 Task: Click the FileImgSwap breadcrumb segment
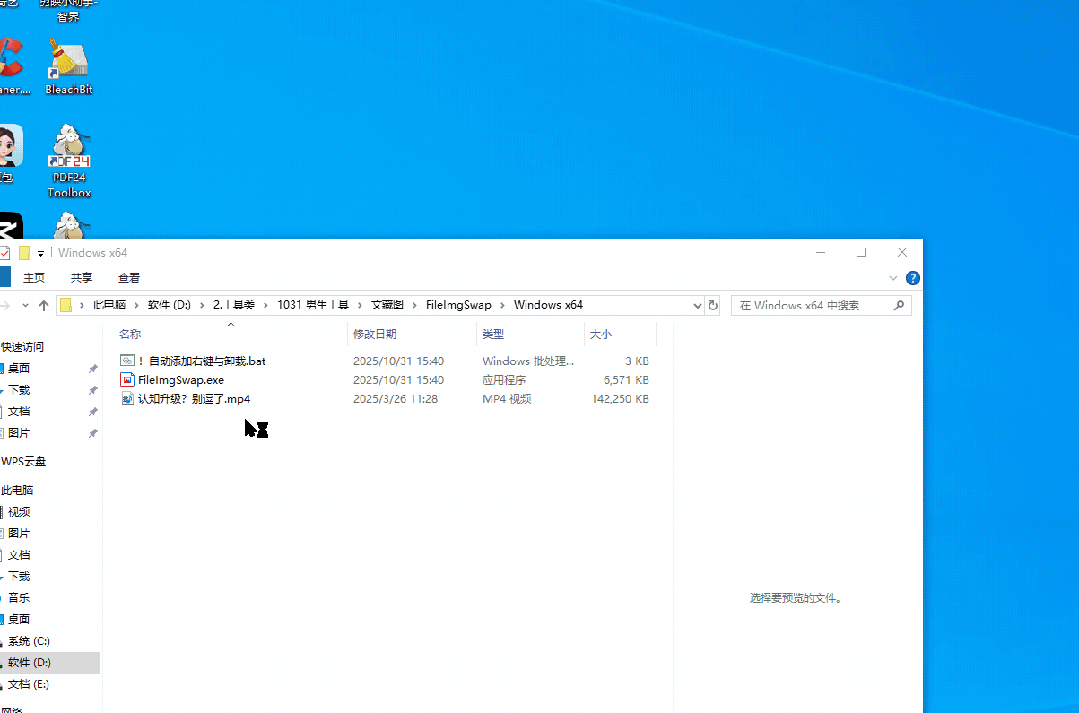click(x=458, y=305)
